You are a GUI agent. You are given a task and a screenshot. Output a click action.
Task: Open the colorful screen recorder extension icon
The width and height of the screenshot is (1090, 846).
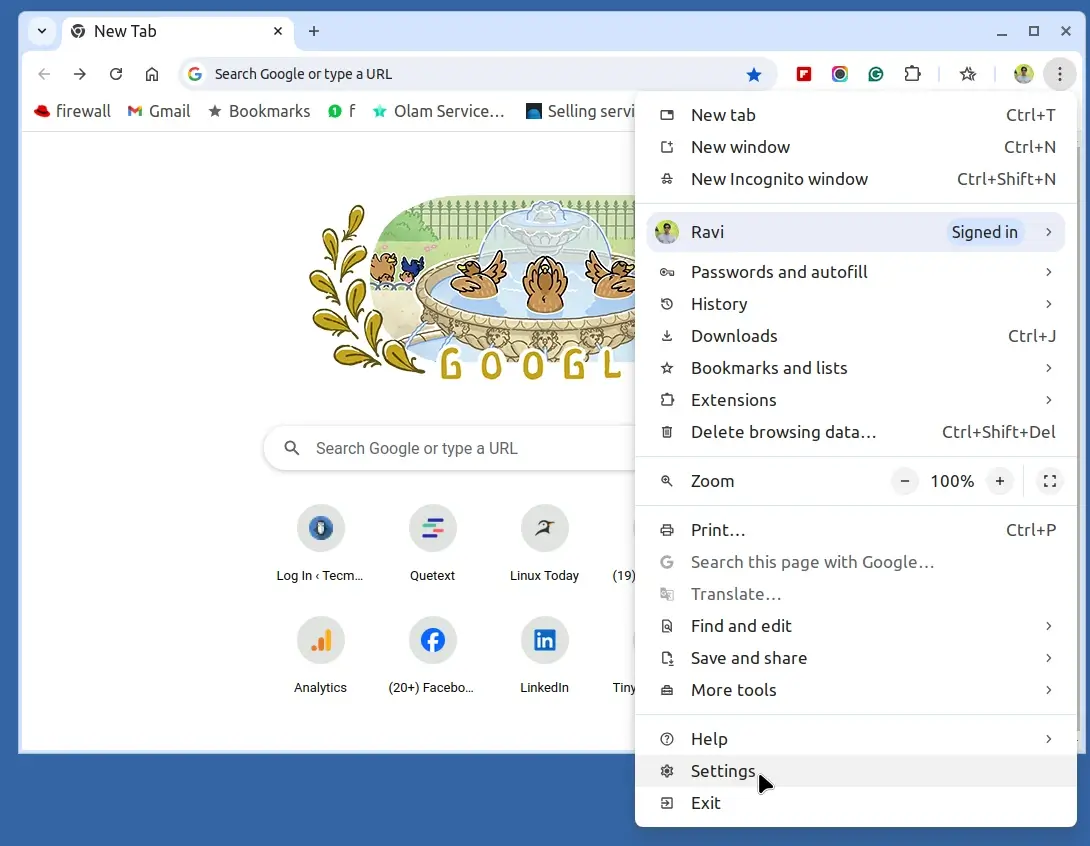840,74
